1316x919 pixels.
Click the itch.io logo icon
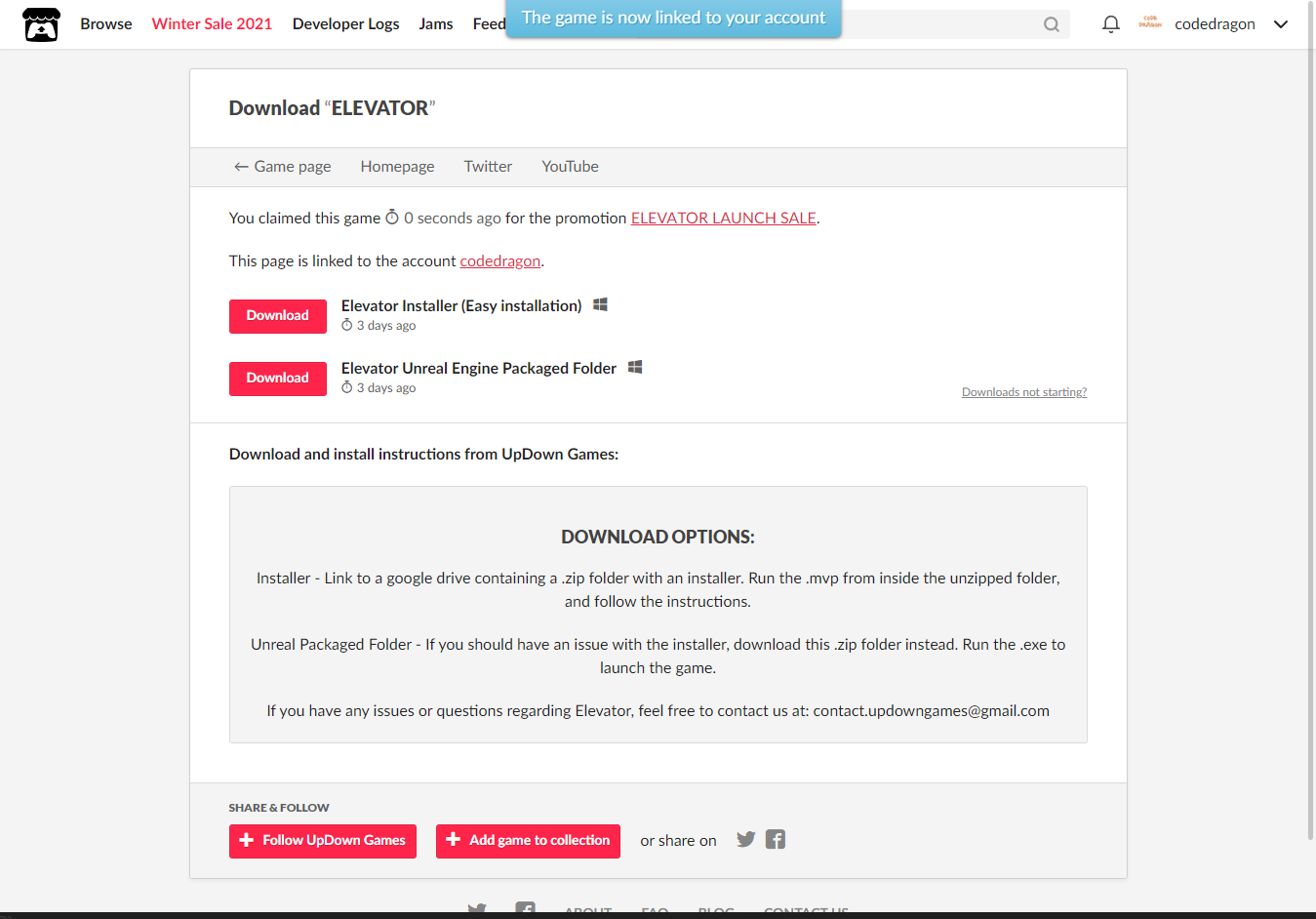click(x=42, y=24)
